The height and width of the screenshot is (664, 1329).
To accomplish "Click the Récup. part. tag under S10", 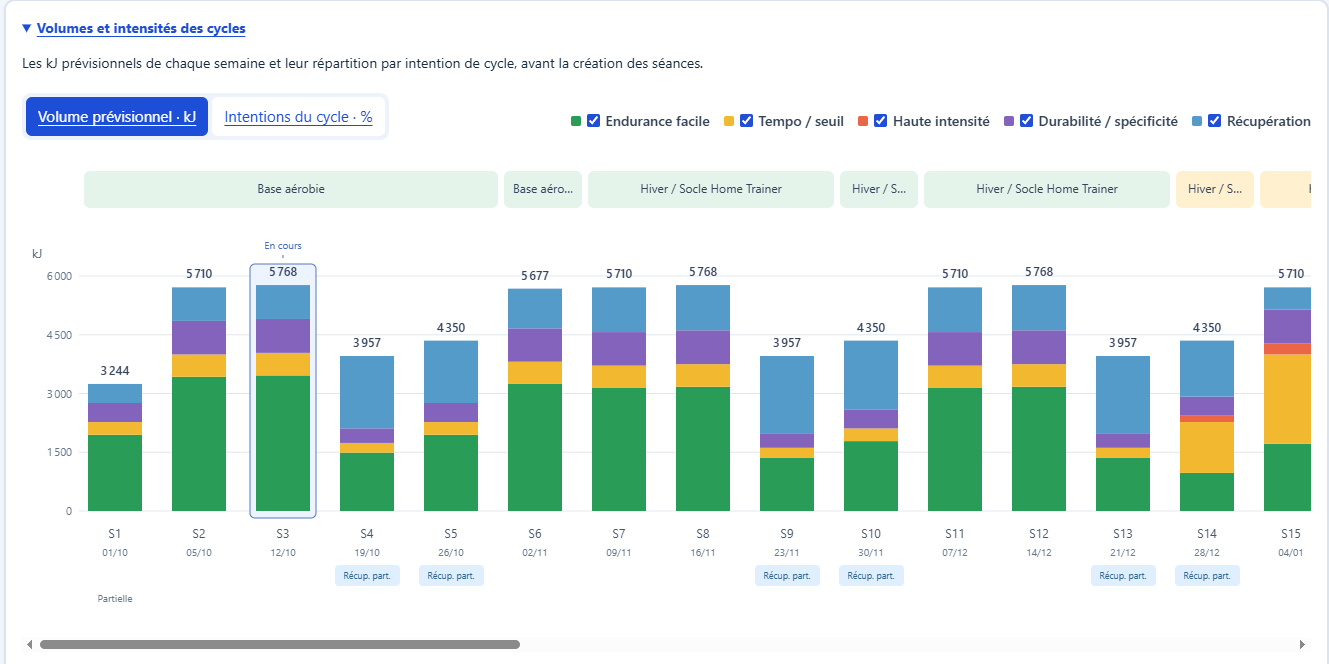I will tap(871, 576).
